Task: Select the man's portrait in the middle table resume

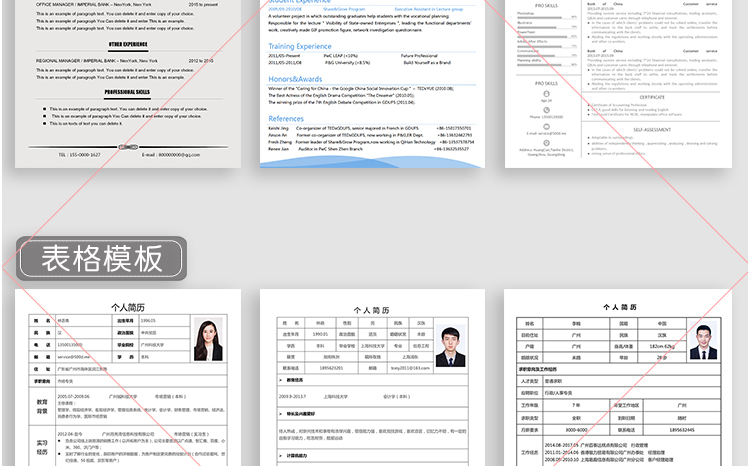Action: coord(450,346)
